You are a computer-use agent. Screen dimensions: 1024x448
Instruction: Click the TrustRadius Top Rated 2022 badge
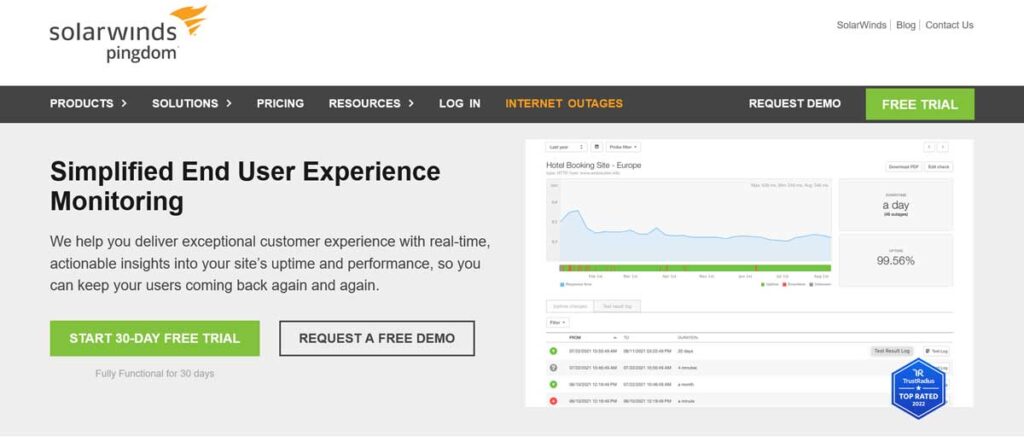pyautogui.click(x=918, y=389)
